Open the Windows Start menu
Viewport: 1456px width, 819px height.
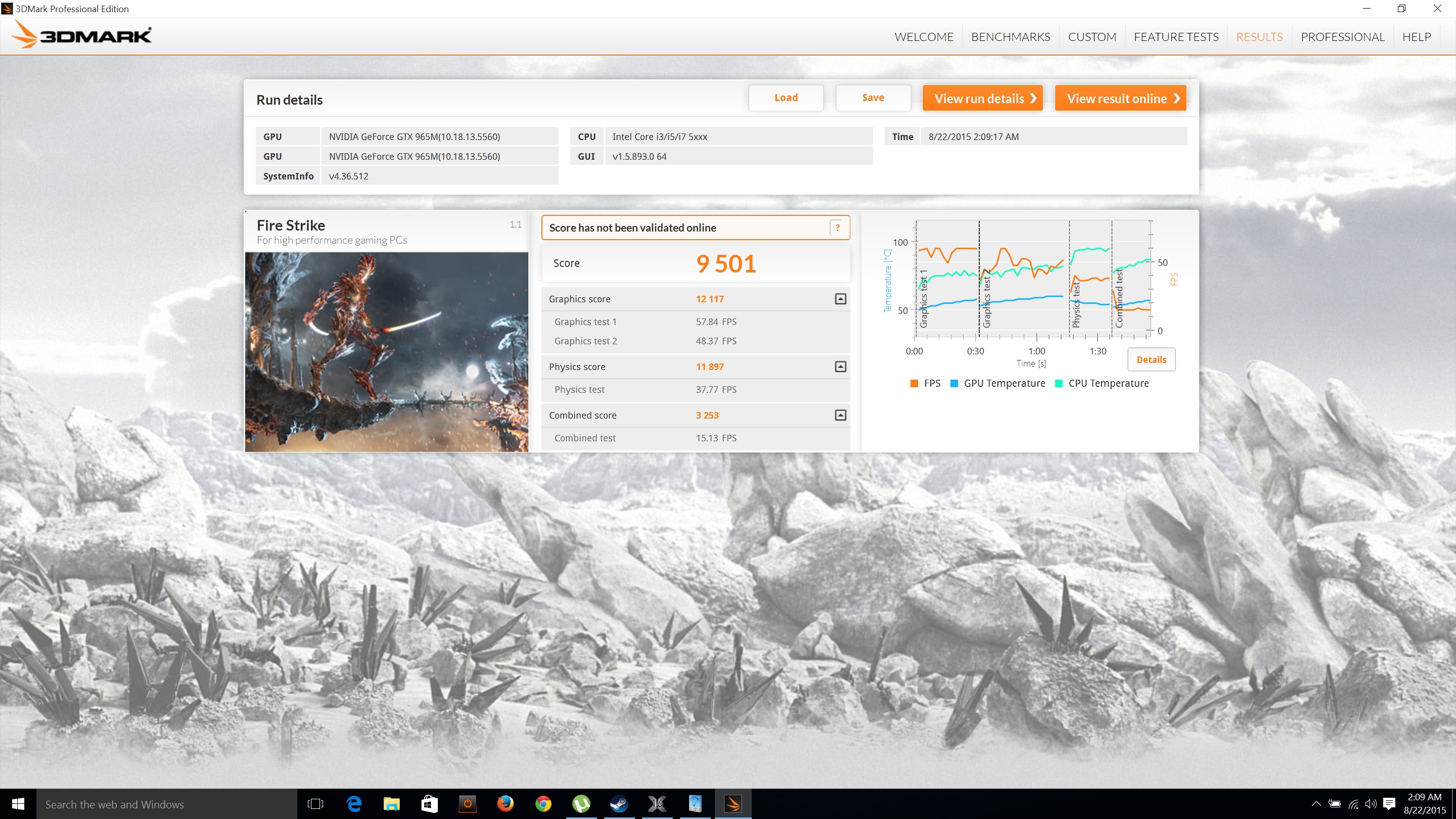pos(18,804)
